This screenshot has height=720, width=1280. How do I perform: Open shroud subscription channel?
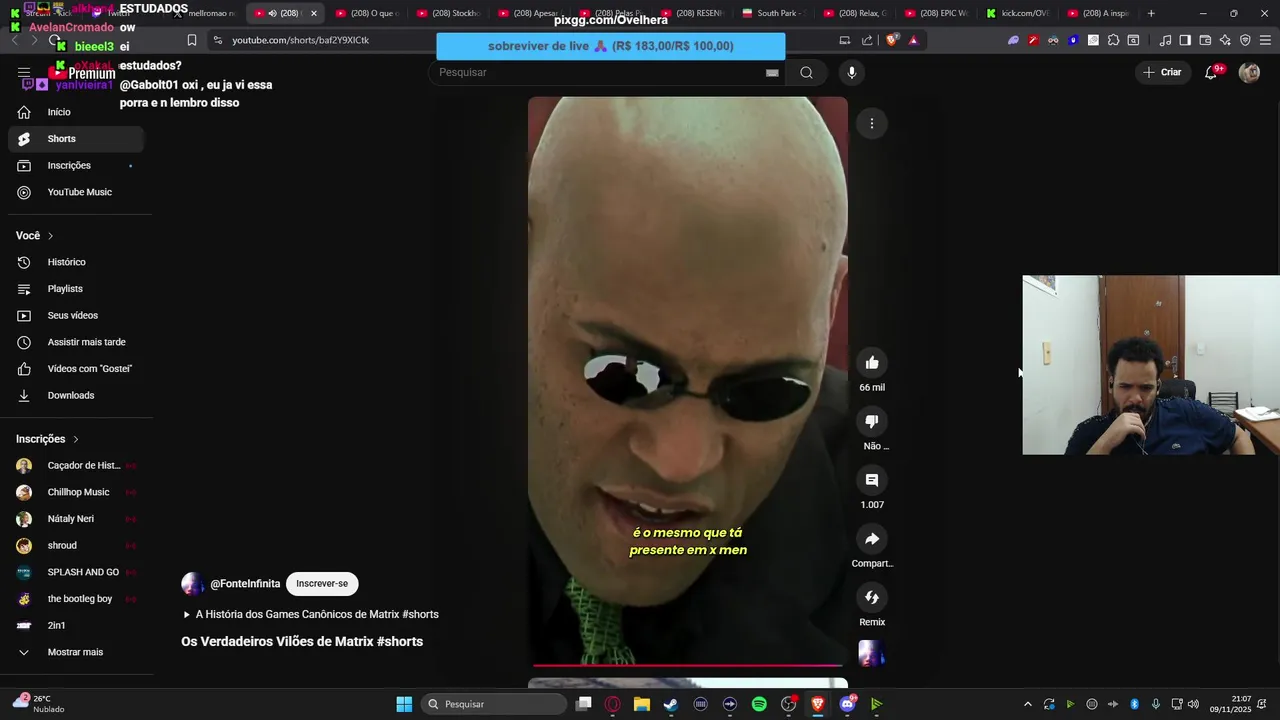point(76,545)
